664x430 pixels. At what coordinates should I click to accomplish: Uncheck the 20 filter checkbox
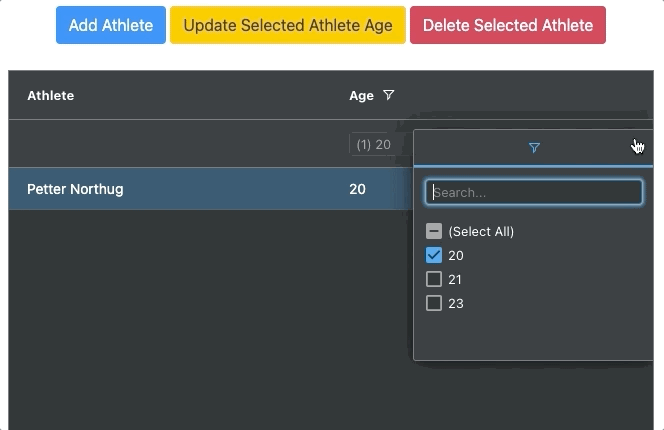pyautogui.click(x=434, y=255)
